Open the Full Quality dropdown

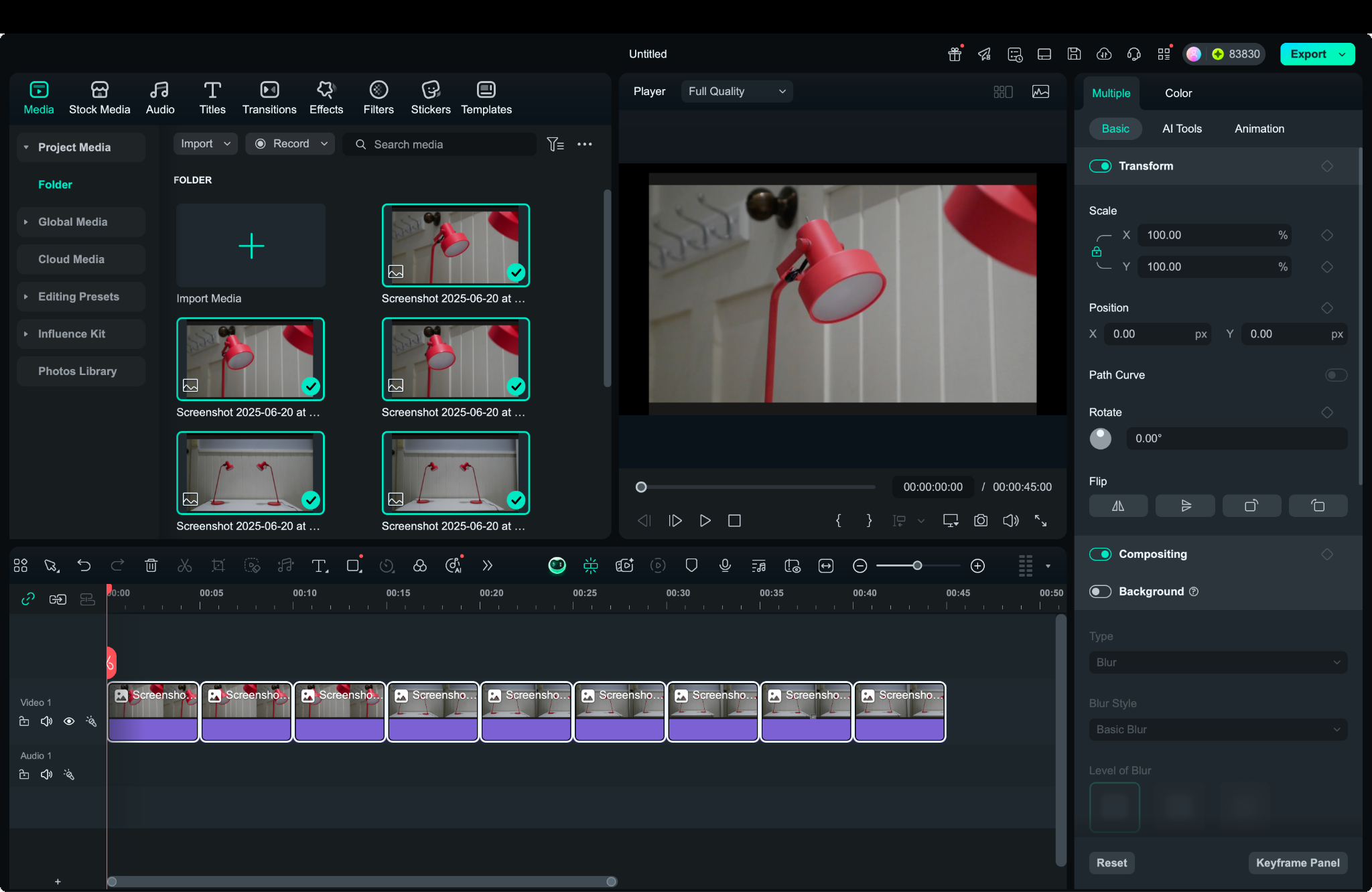pos(737,92)
